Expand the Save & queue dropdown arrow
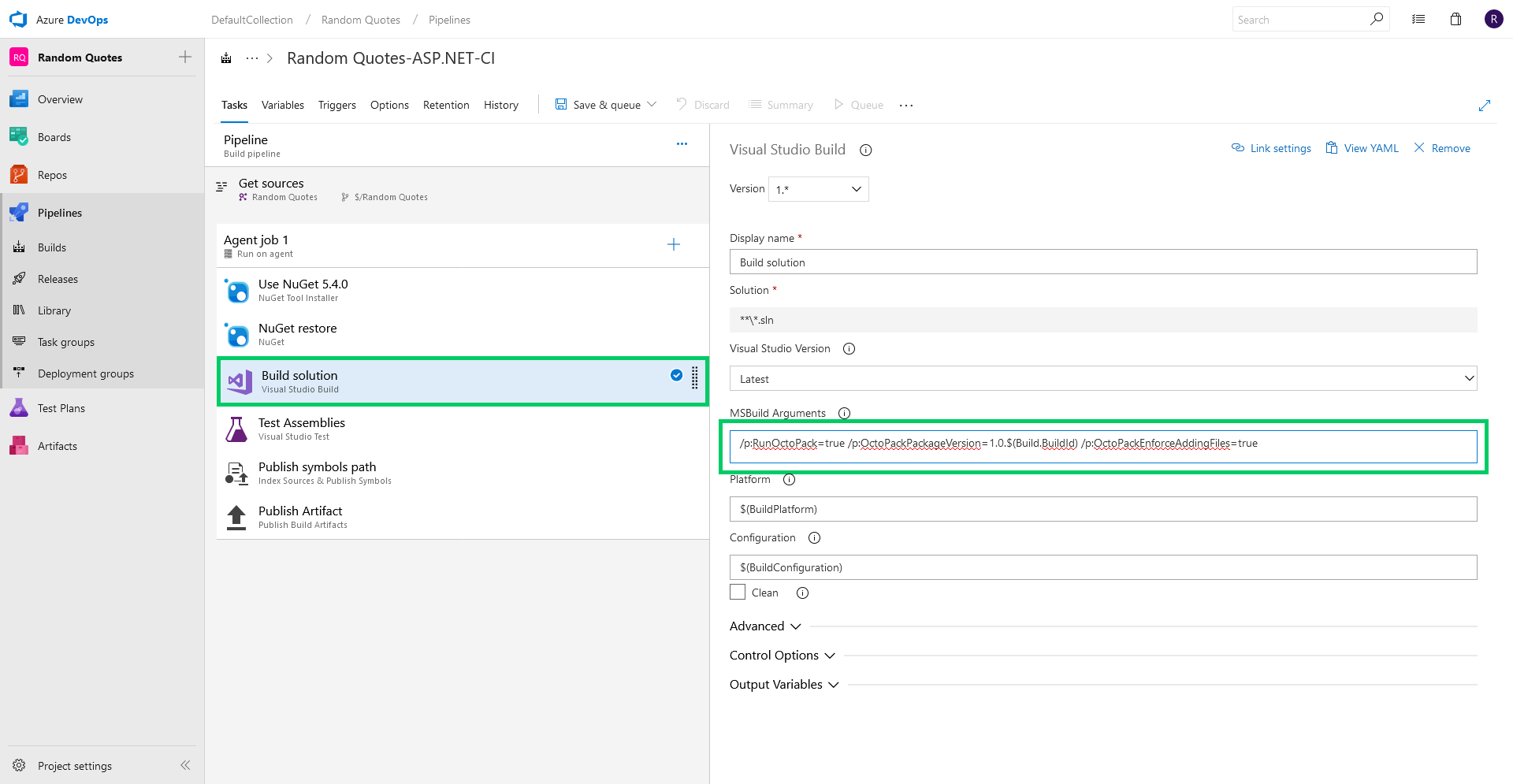1513x784 pixels. [x=652, y=104]
